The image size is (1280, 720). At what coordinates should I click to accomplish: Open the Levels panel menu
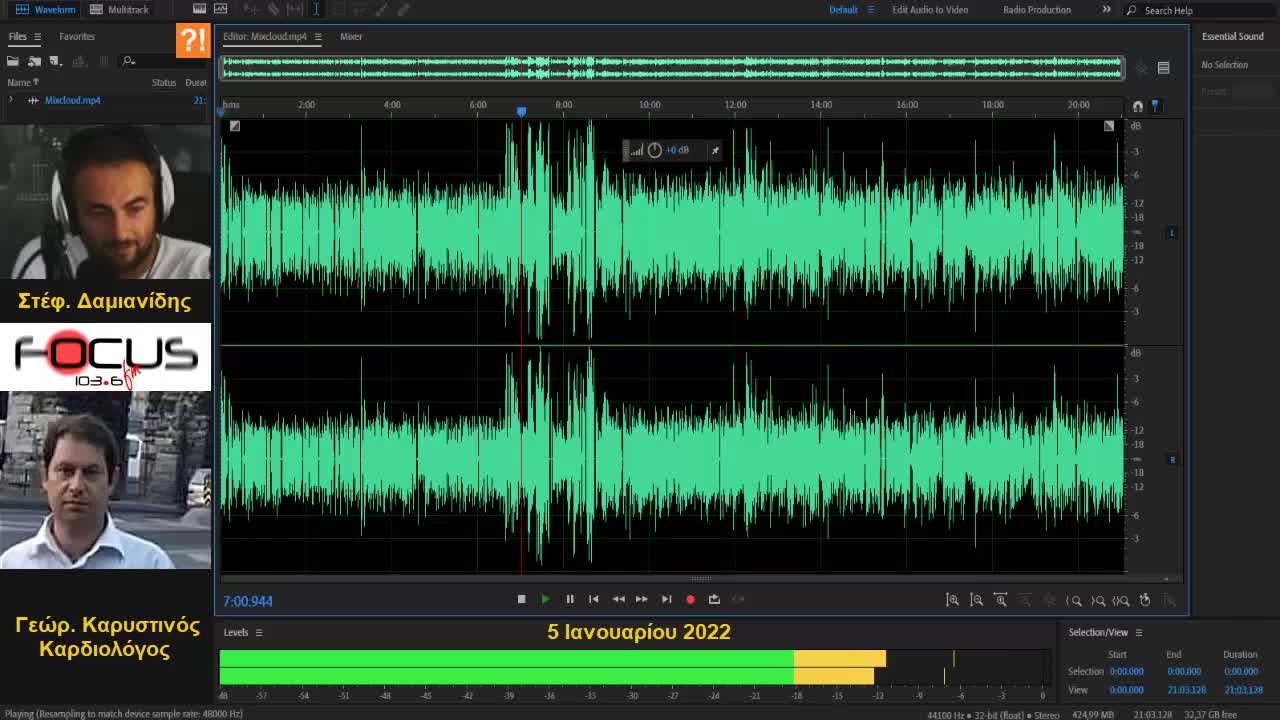tap(258, 633)
